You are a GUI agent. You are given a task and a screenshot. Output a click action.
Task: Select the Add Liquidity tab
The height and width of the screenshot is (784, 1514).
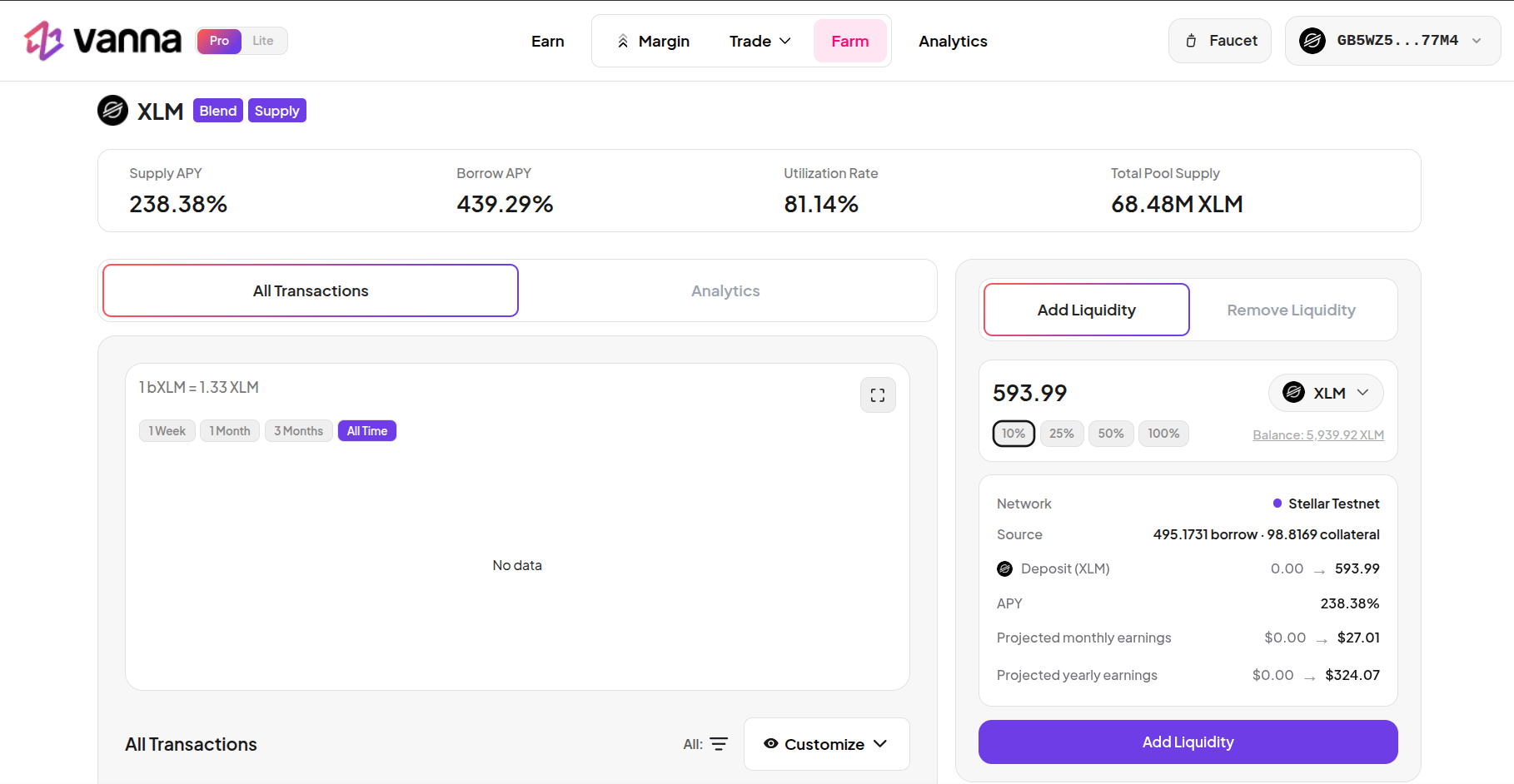pos(1087,310)
